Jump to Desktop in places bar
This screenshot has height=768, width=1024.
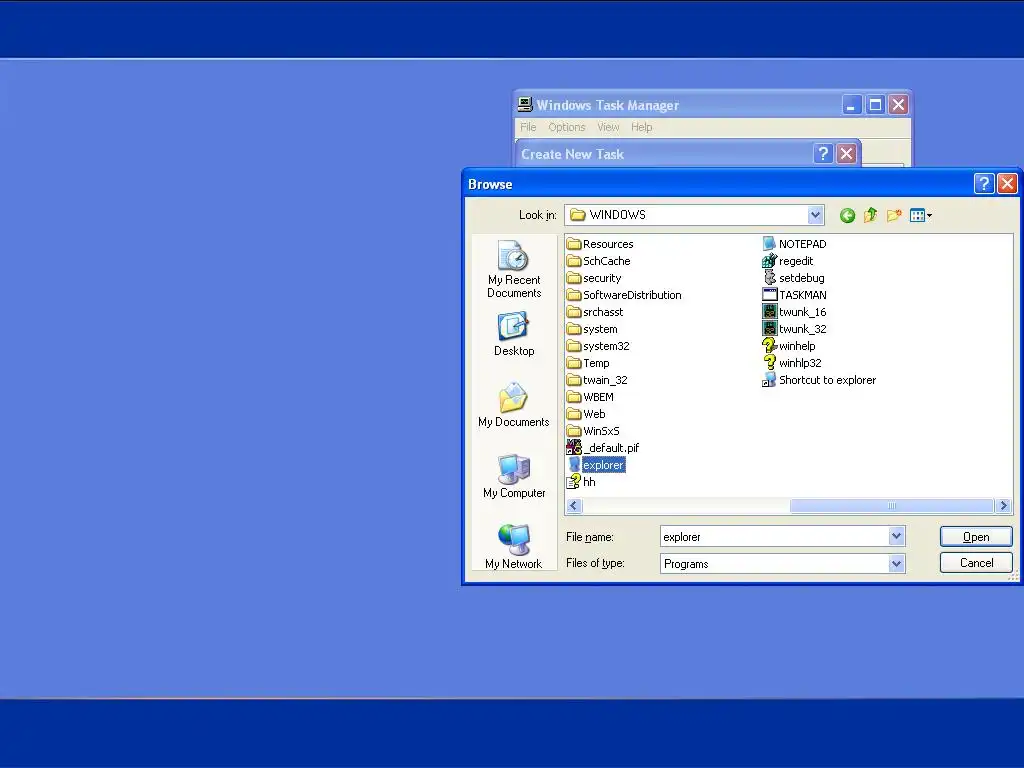[x=514, y=334]
